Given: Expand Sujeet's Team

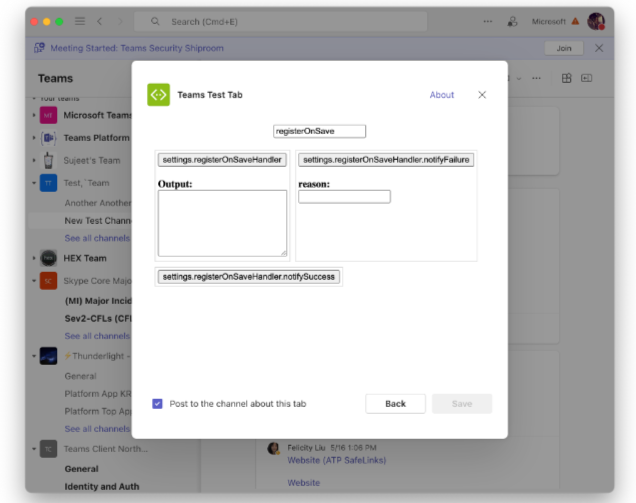Looking at the screenshot, I should (34, 160).
